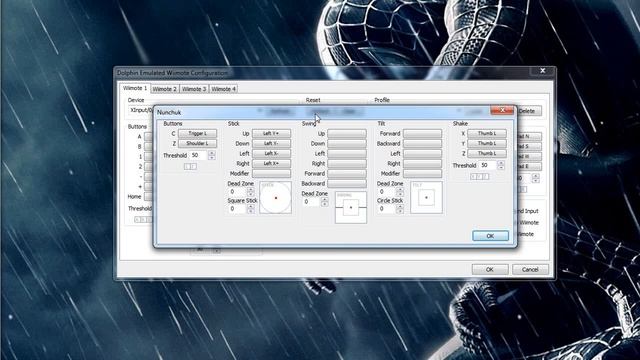Switch to the Wiimote 3 tab
This screenshot has width=640, height=360.
(194, 89)
